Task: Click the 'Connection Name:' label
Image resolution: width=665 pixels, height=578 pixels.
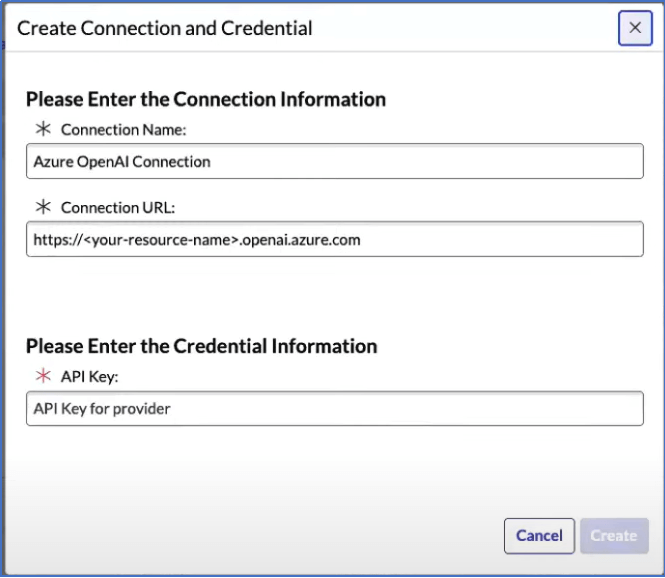Action: pyautogui.click(x=123, y=130)
